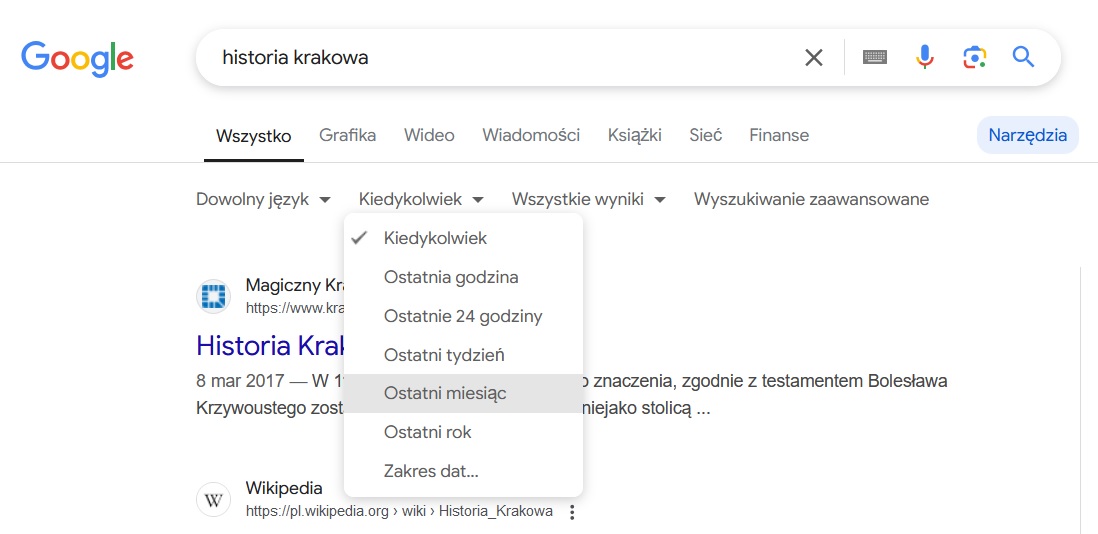
Task: Expand the Dowolny język dropdown
Action: coord(263,199)
